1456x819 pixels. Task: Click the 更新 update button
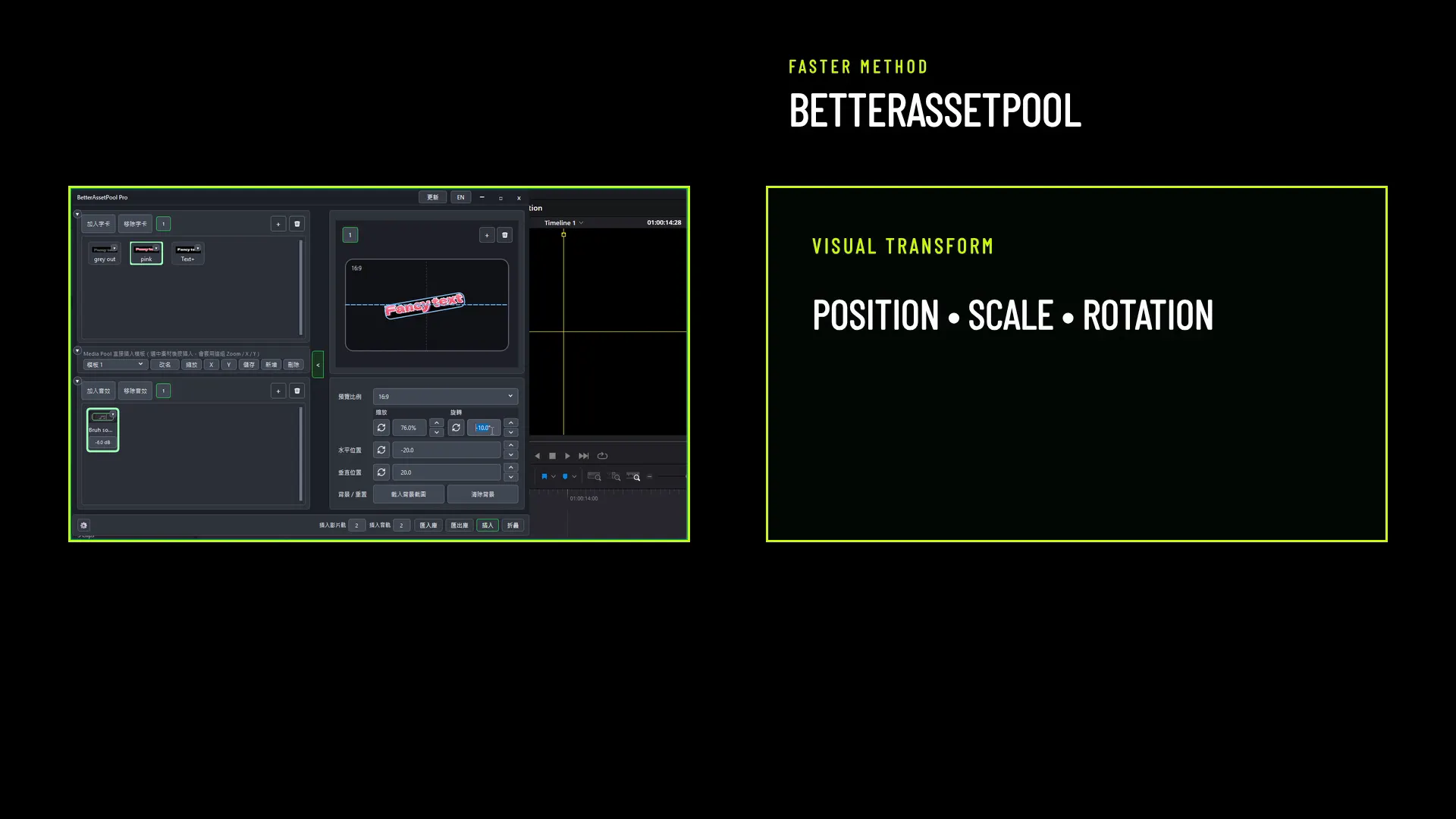pos(432,197)
